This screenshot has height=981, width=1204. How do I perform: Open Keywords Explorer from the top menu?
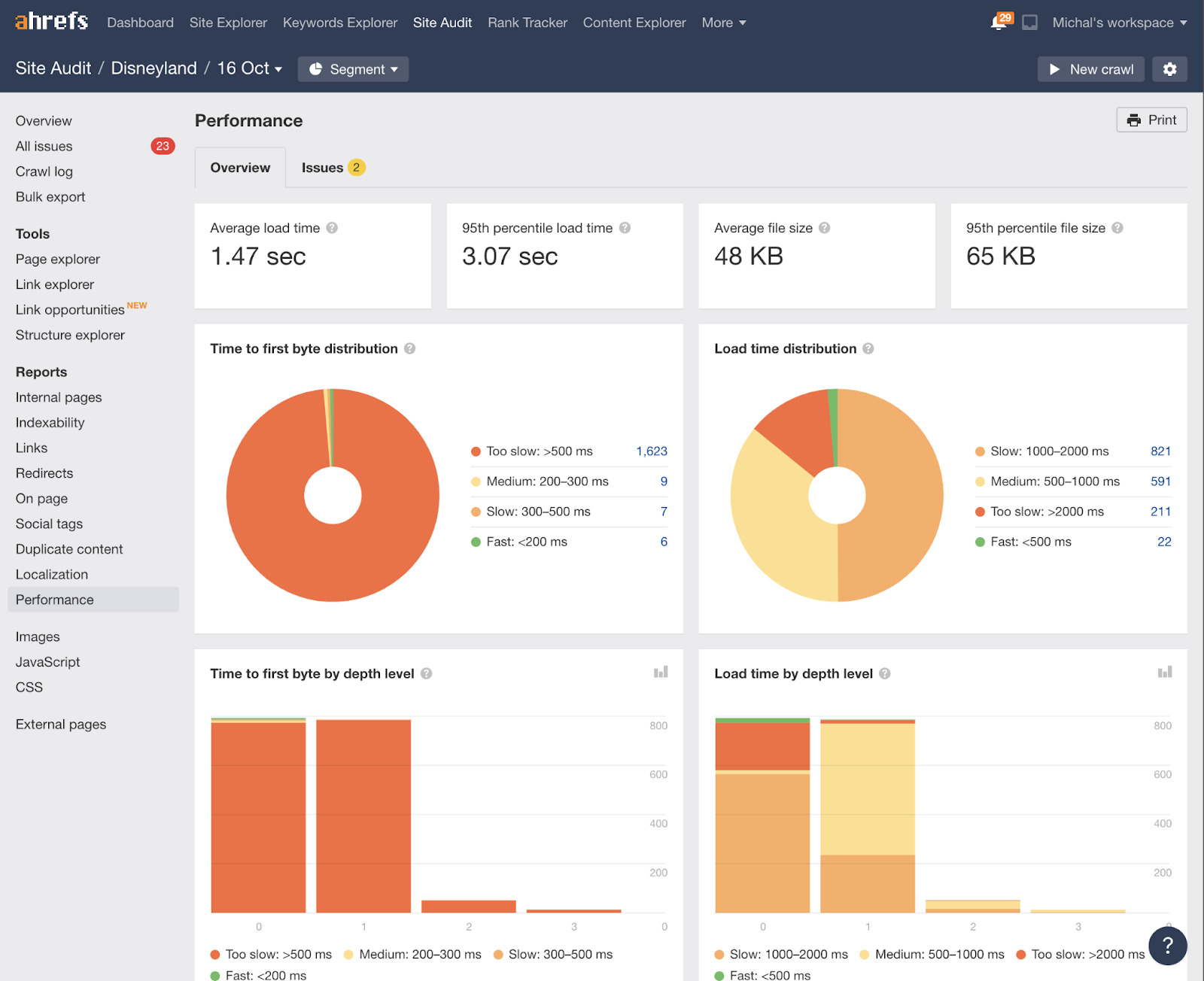tap(339, 23)
